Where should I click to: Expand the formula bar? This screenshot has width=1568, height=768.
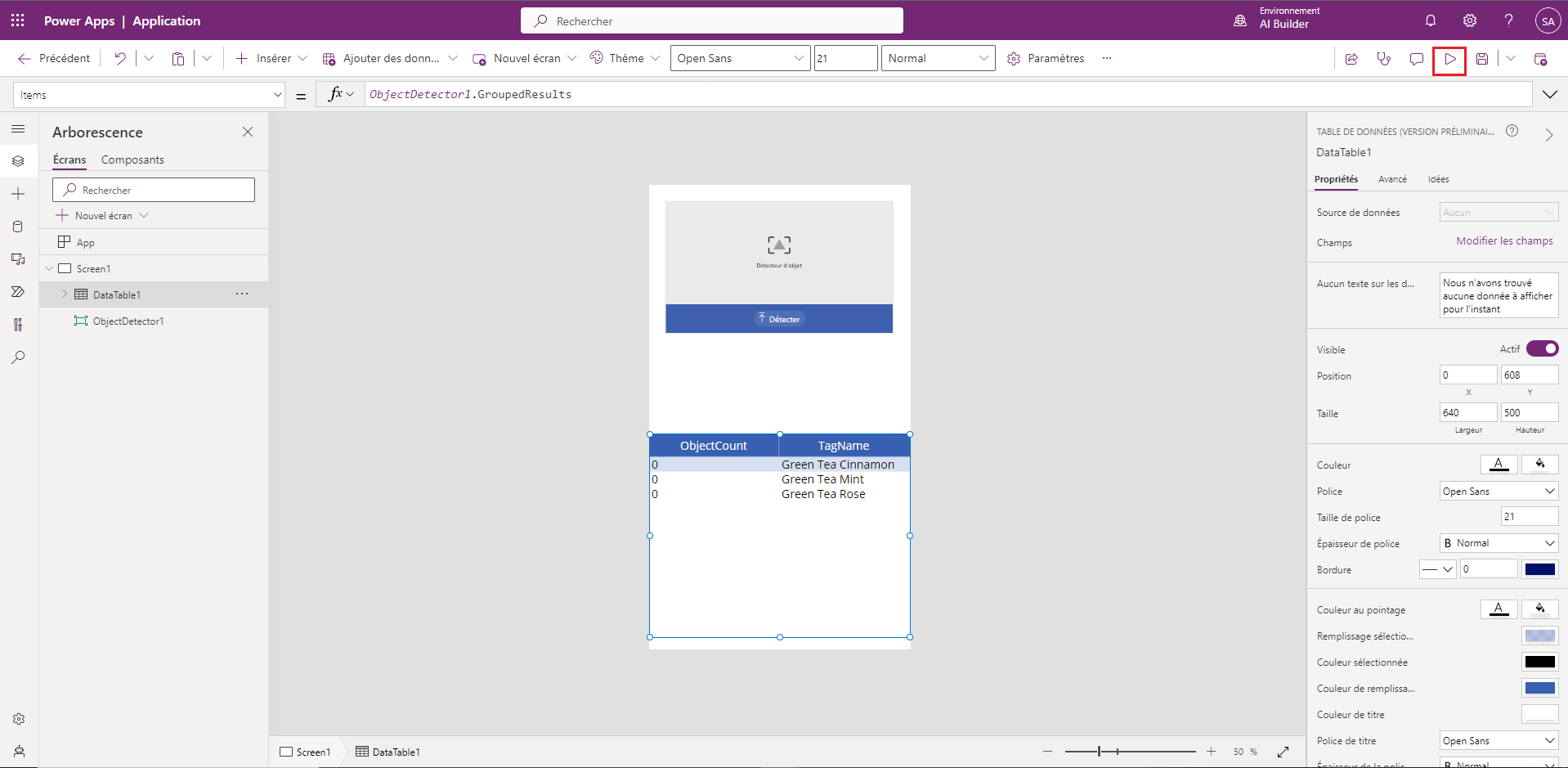[x=1549, y=94]
